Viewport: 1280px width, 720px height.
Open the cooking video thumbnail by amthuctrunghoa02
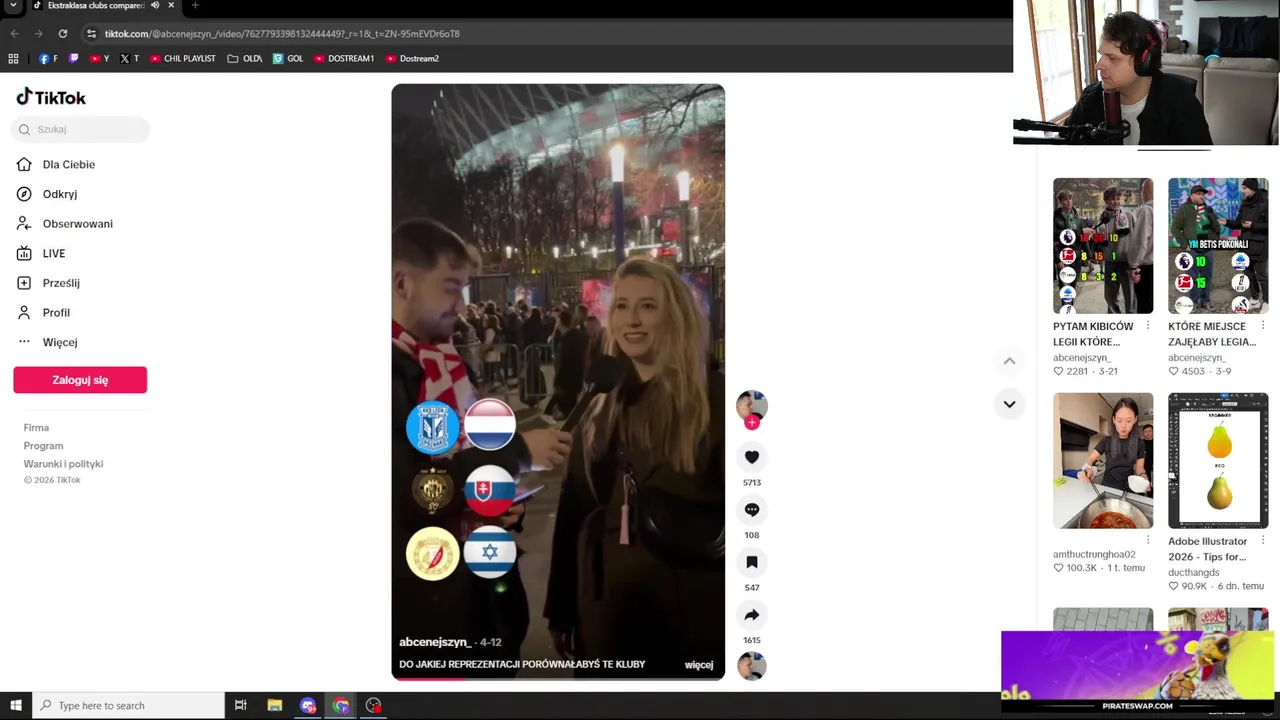pos(1103,461)
